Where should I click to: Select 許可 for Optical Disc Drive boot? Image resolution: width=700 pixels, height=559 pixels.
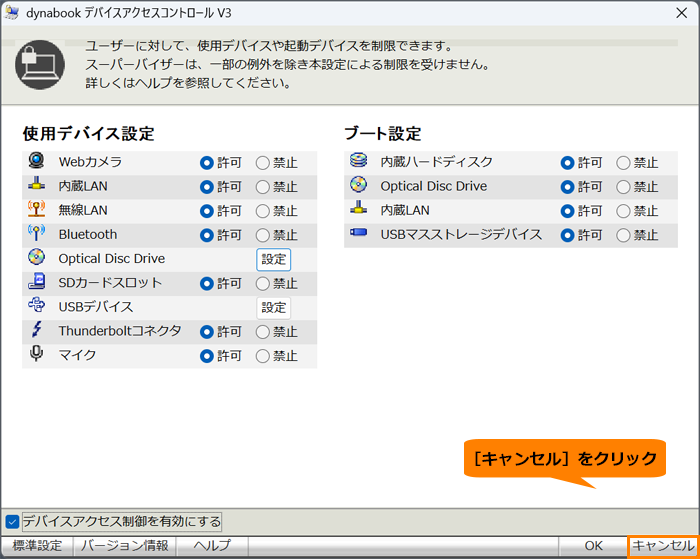coord(567,187)
